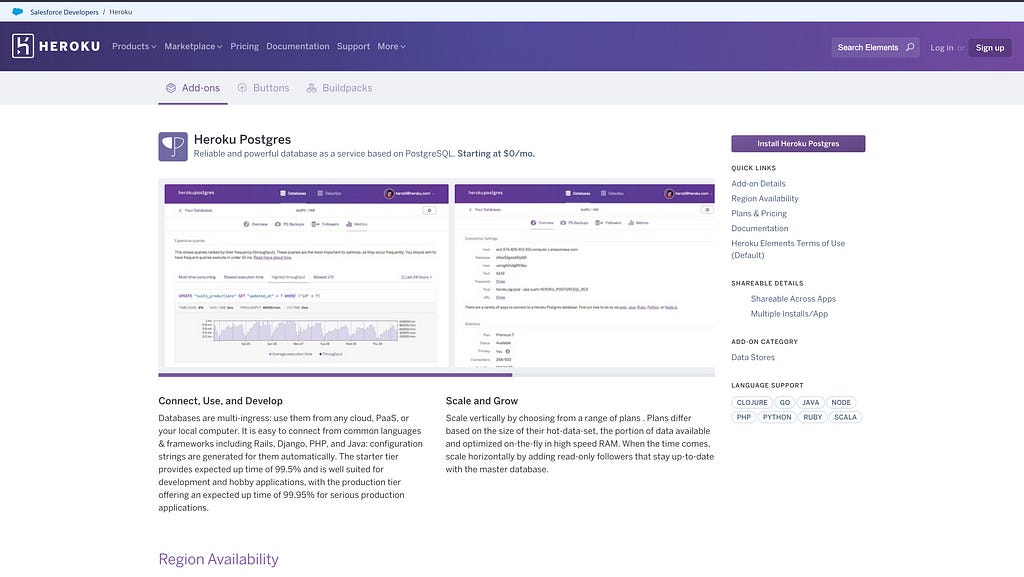Click the Search Elements field
1024x577 pixels.
pos(875,47)
